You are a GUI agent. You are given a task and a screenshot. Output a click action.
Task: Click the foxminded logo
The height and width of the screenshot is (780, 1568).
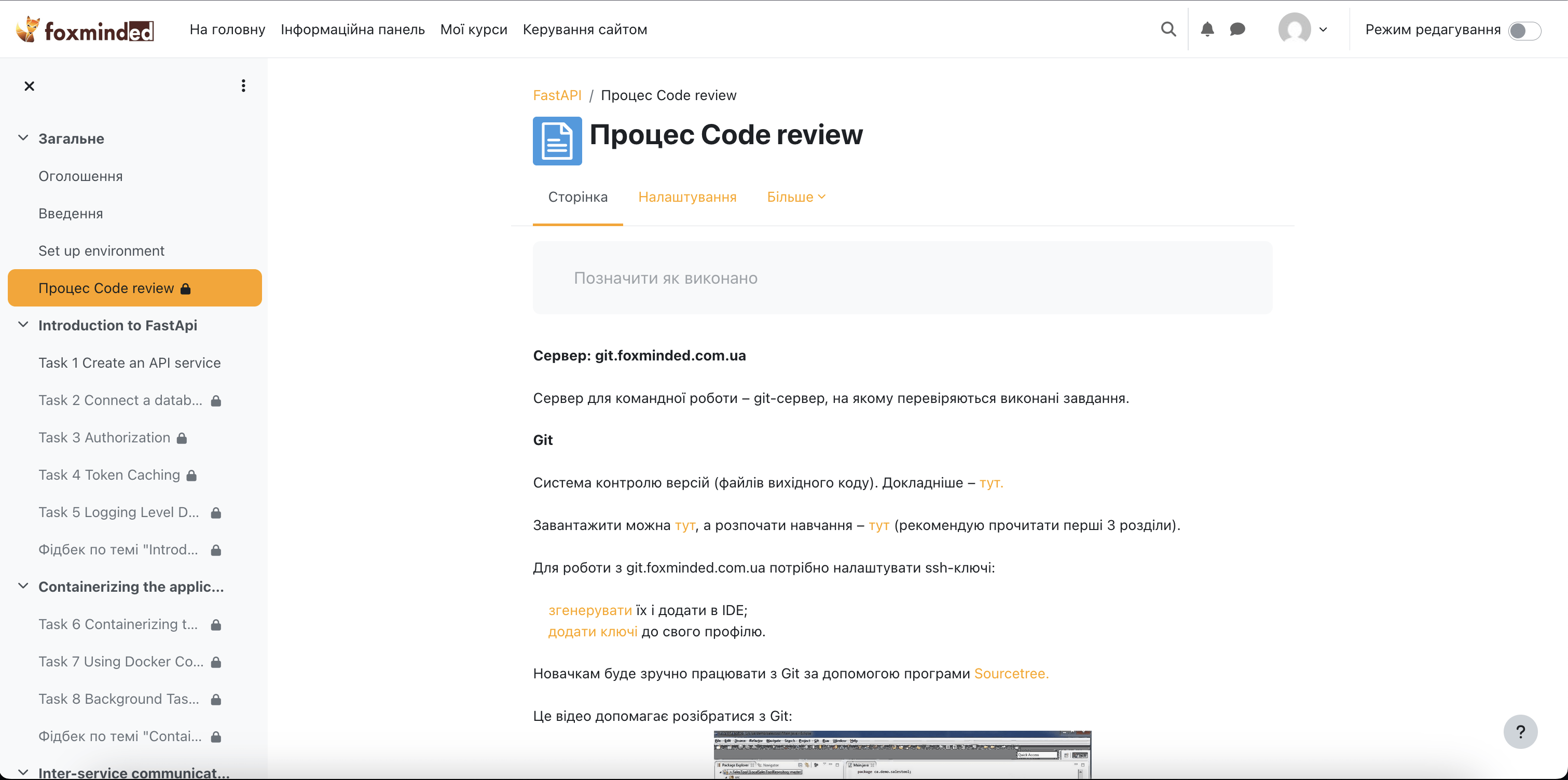click(85, 29)
